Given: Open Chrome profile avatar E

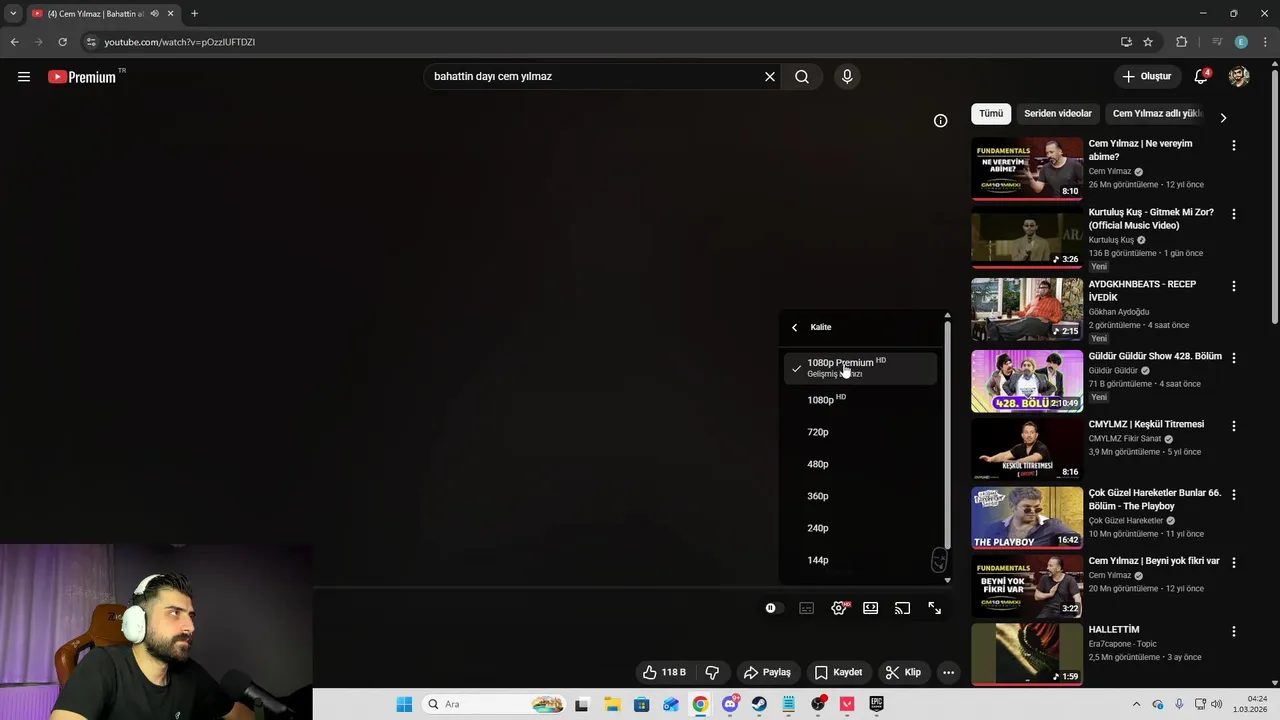Looking at the screenshot, I should click(1241, 42).
